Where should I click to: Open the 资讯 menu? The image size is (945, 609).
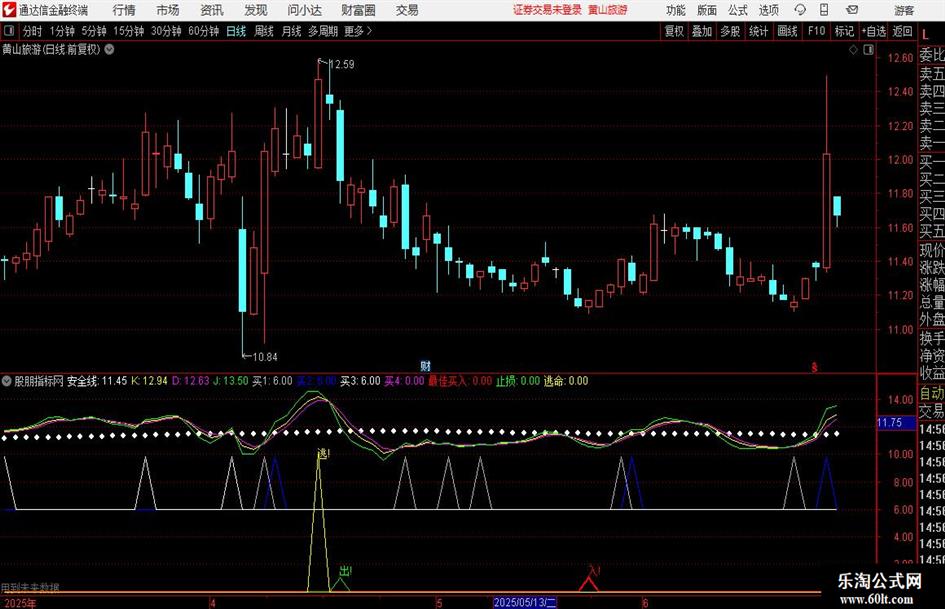[212, 10]
